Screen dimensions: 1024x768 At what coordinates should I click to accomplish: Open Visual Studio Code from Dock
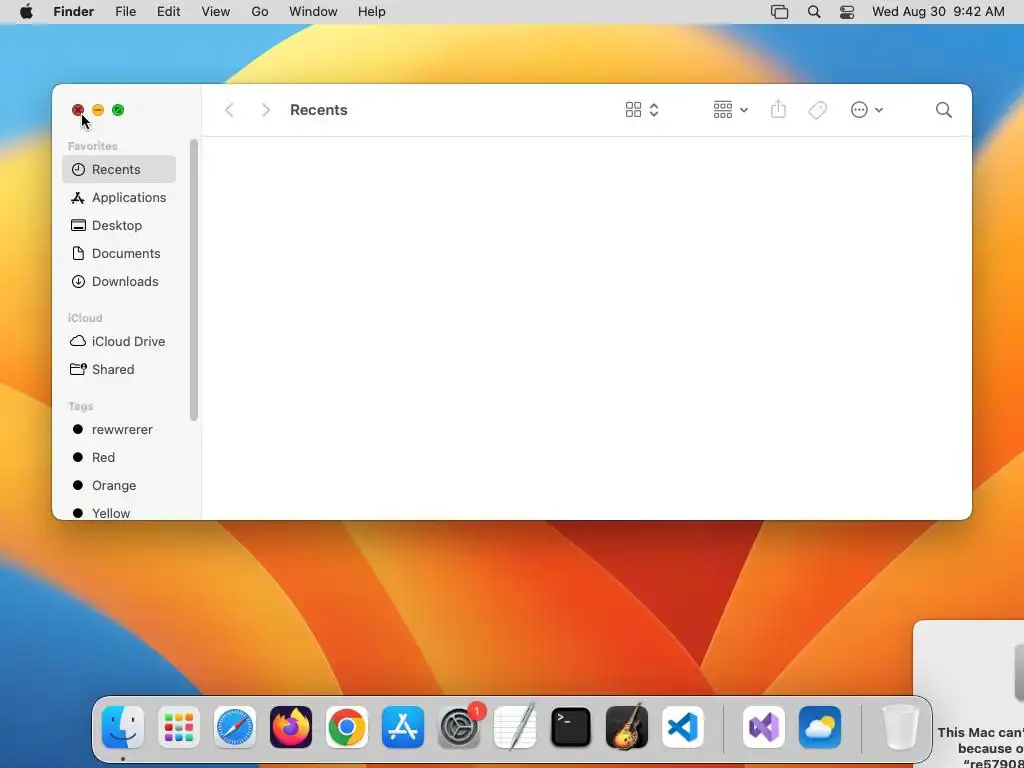682,727
